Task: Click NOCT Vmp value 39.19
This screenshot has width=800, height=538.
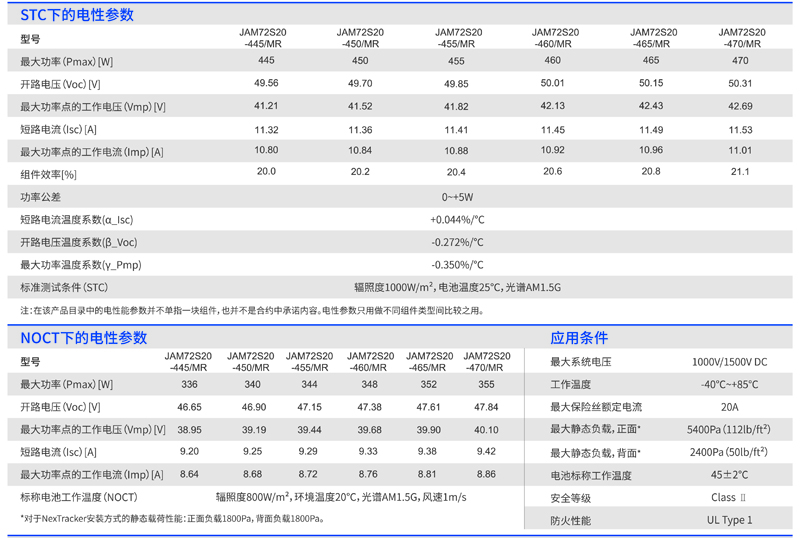Action: [254, 430]
